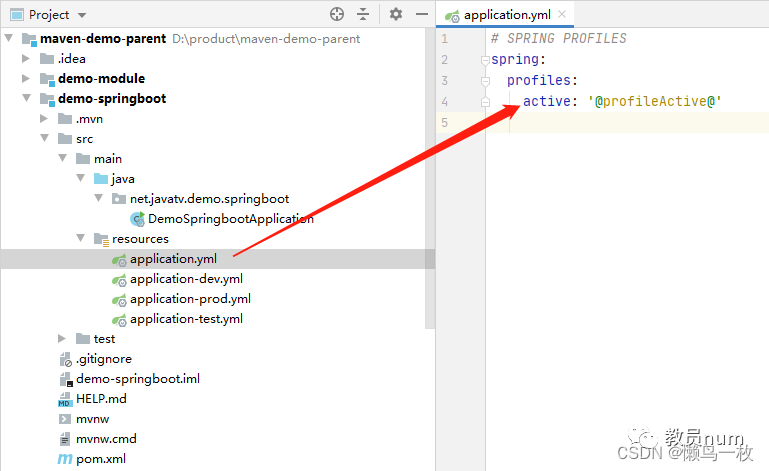
Task: Click the Project tree vertical scrollbar
Action: (x=430, y=179)
